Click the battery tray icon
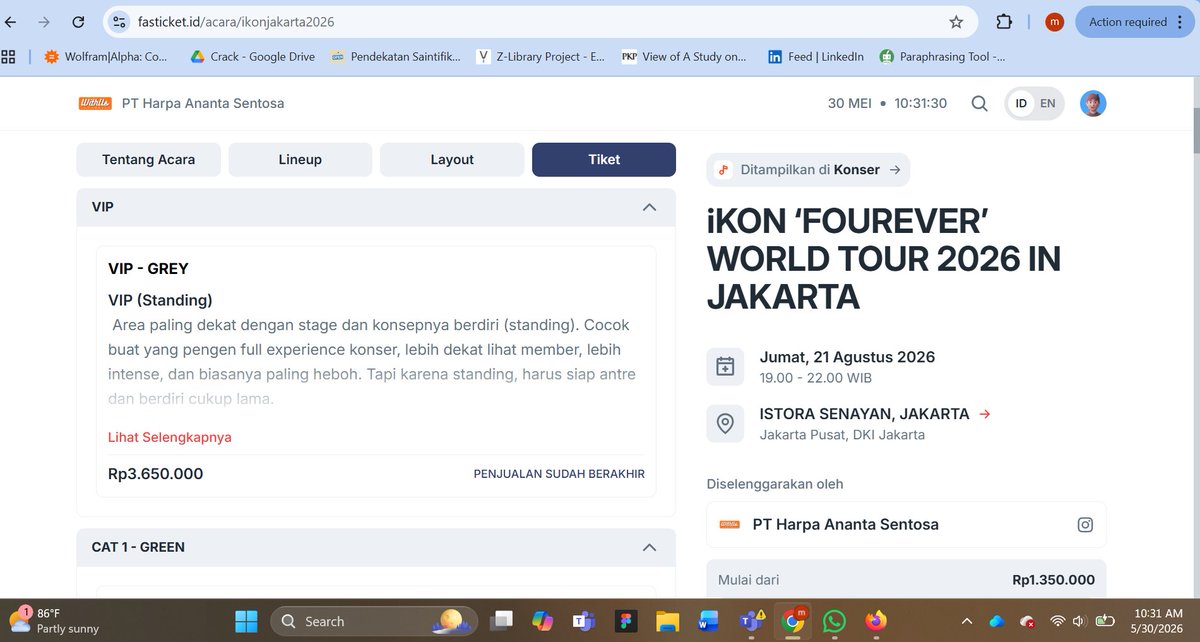Viewport: 1200px width, 642px height. pos(1105,621)
